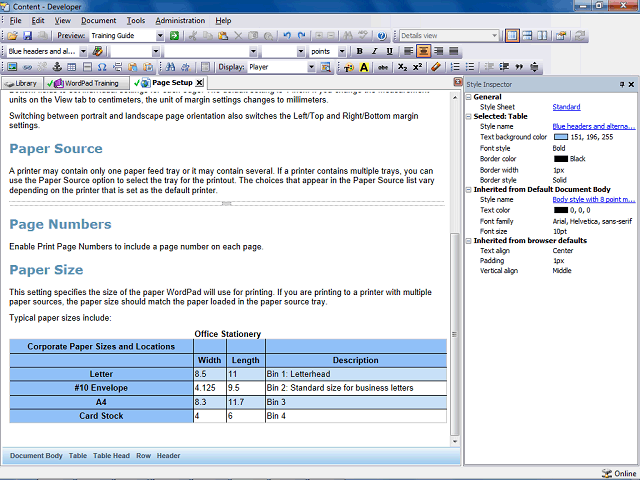The height and width of the screenshot is (480, 640).
Task: Toggle Underline formatting
Action: 389,51
